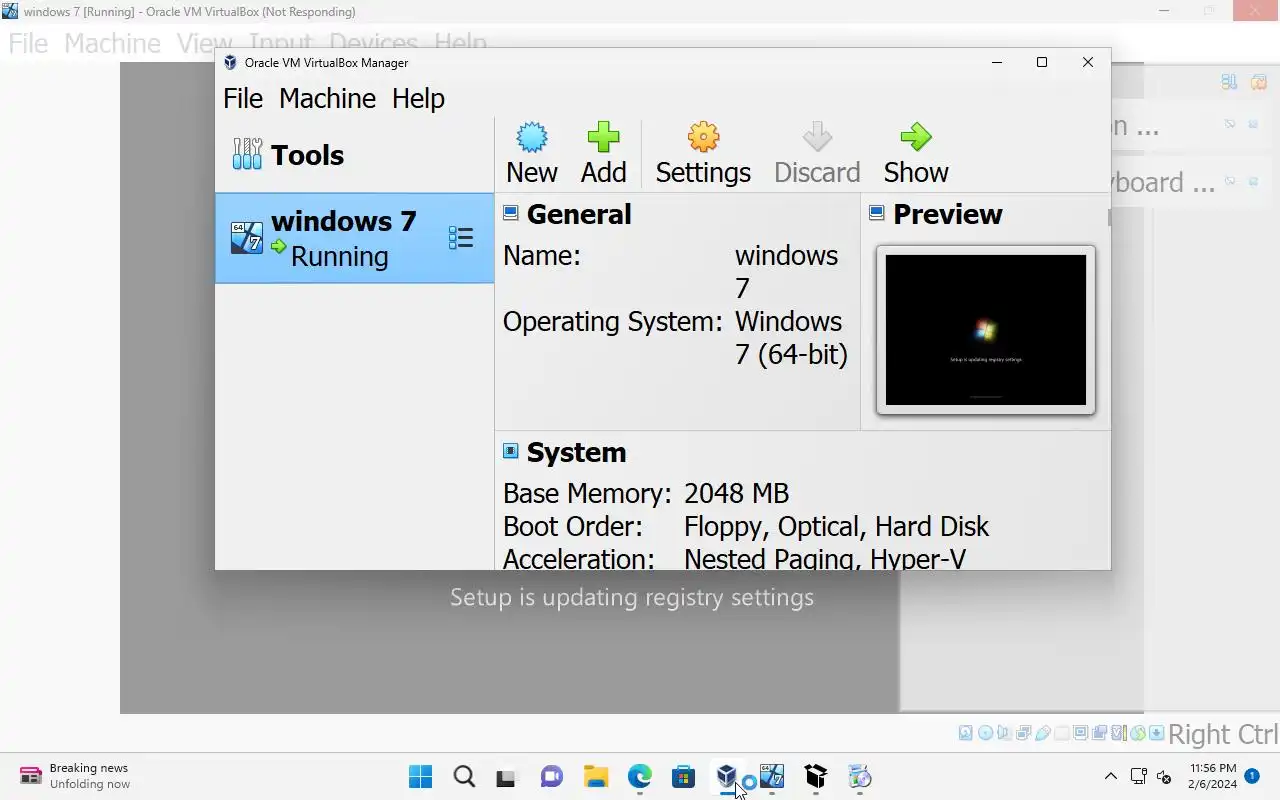Click the blue notification count badge
The image size is (1280, 800).
(x=1252, y=776)
